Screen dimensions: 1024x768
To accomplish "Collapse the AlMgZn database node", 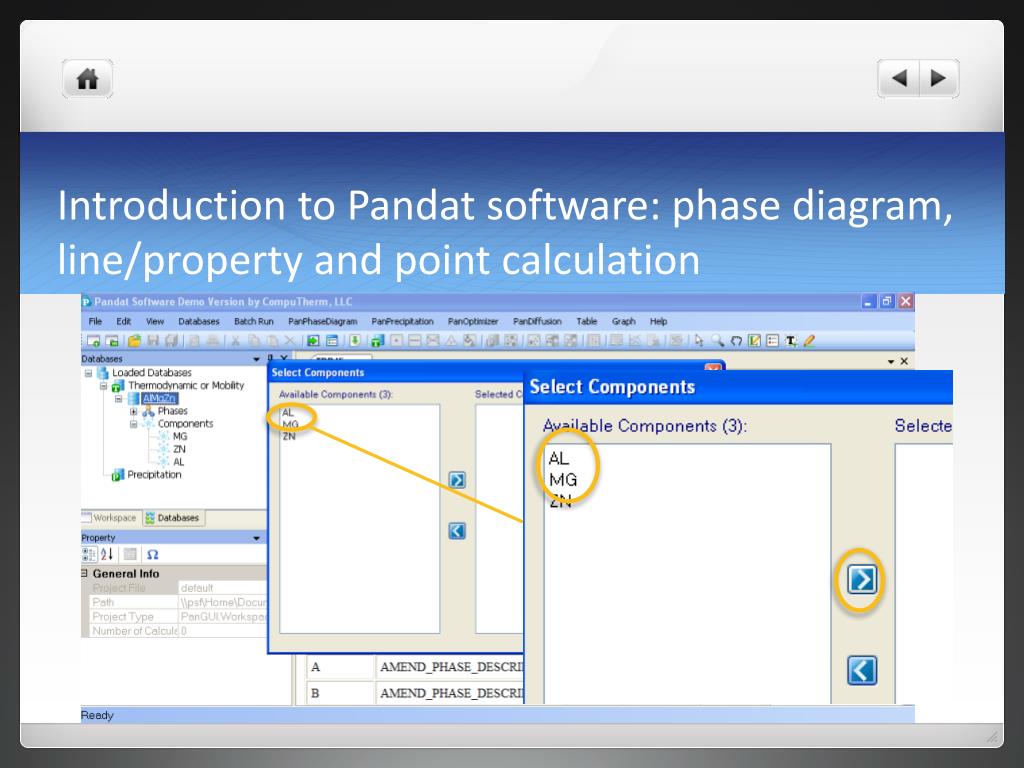I will [118, 398].
